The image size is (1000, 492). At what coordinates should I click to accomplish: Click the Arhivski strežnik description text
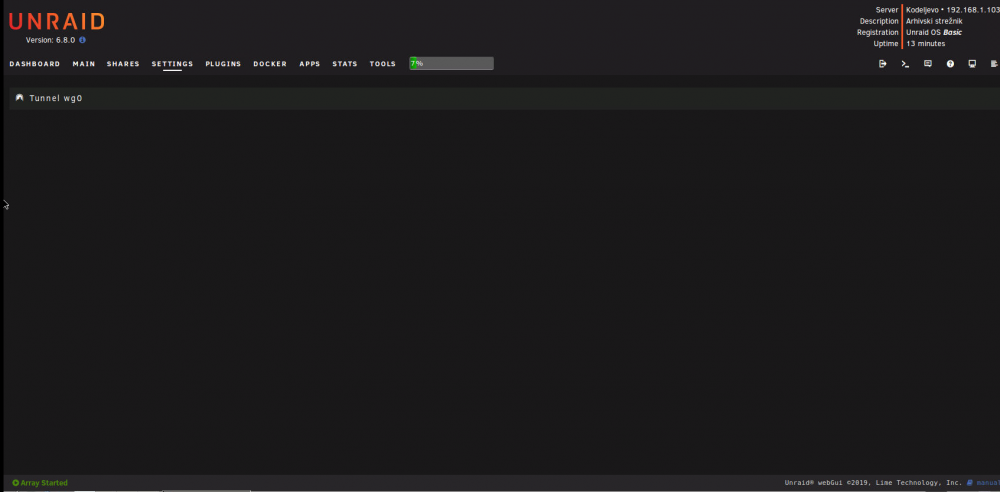coord(934,21)
